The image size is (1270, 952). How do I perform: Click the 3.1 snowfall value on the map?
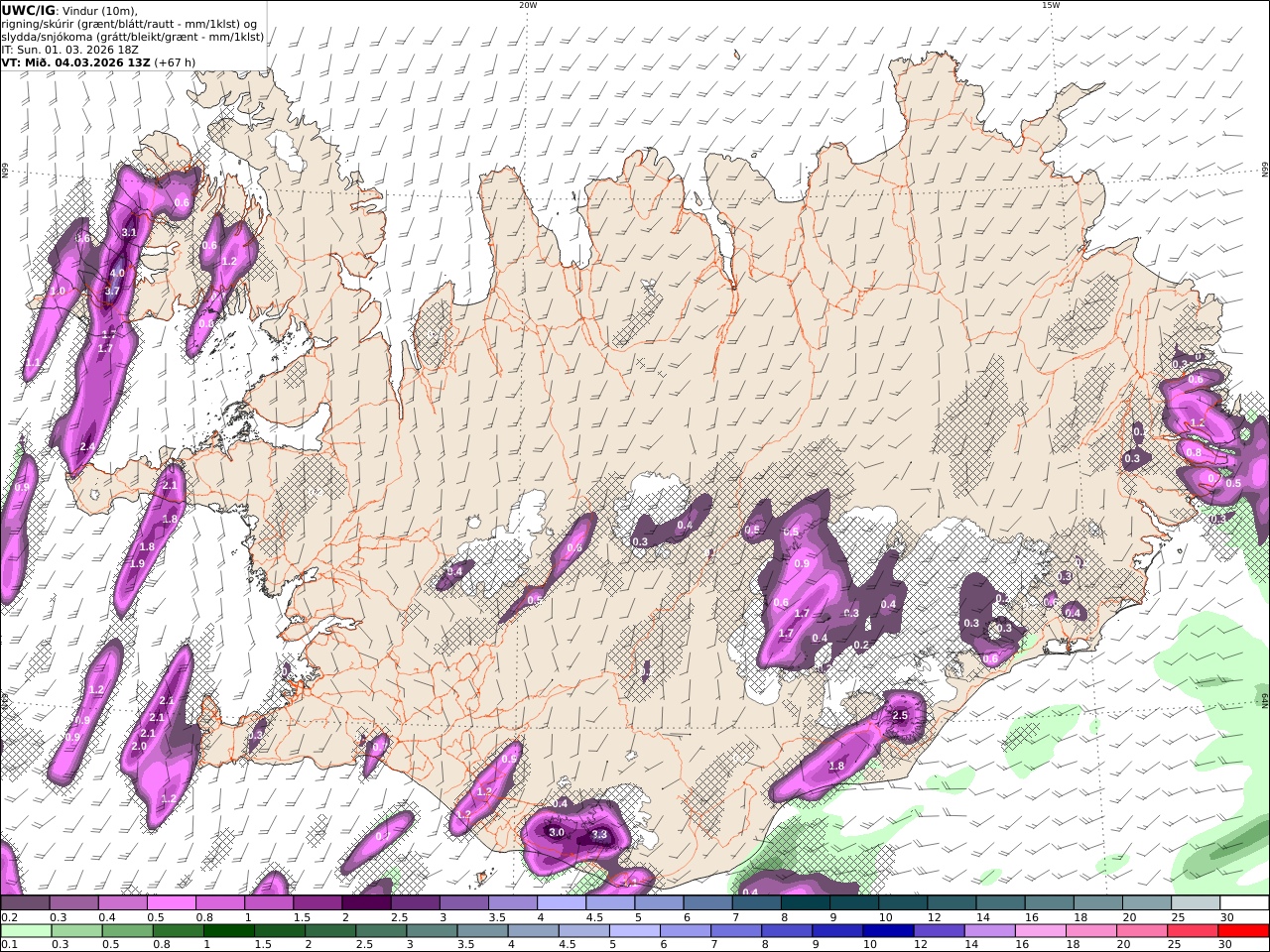point(129,232)
